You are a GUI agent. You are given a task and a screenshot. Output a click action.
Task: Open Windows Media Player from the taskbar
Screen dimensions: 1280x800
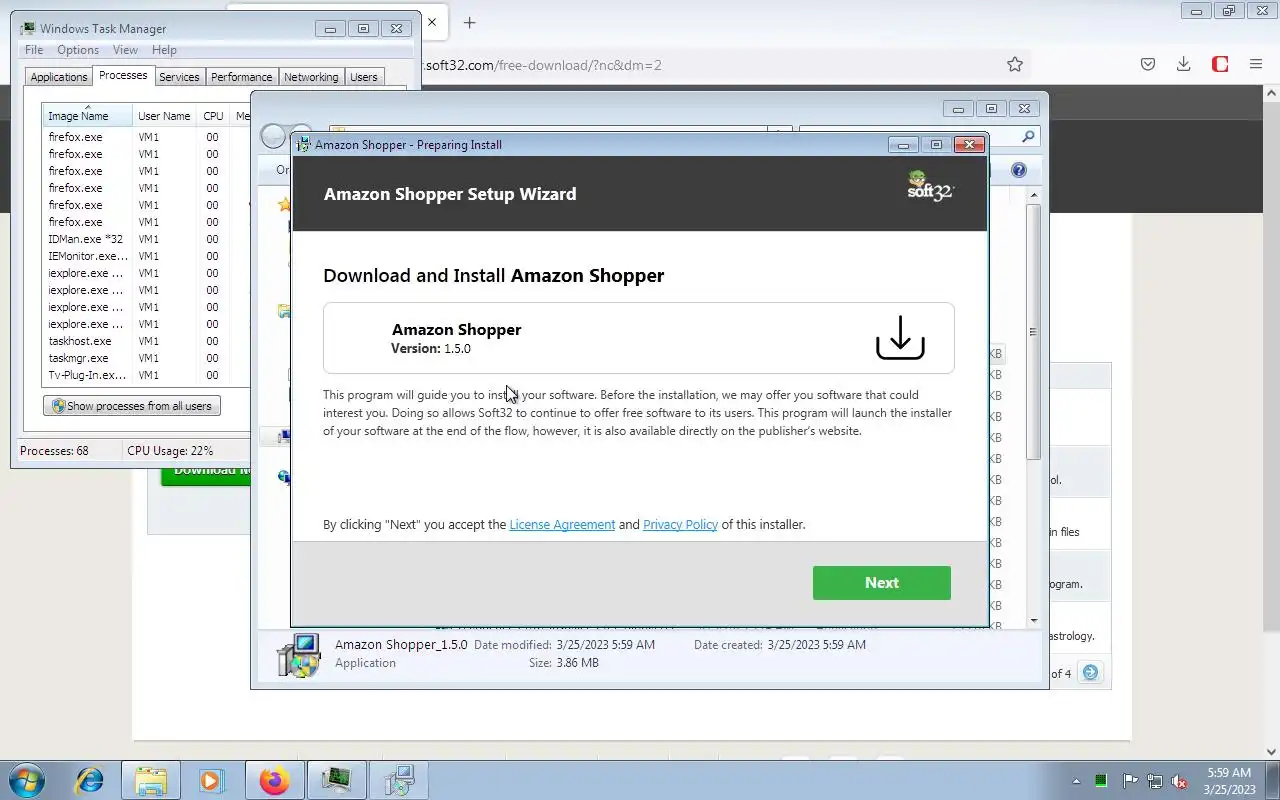click(211, 780)
